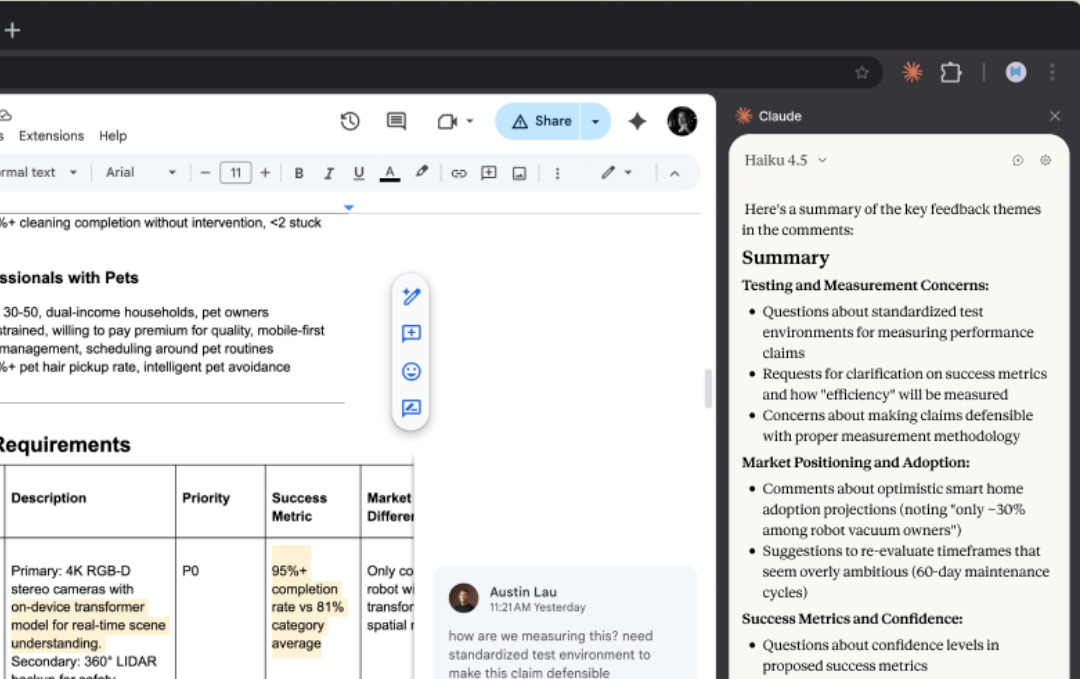This screenshot has width=1080, height=679.
Task: Open Austin Lau's comment
Action: coord(565,623)
